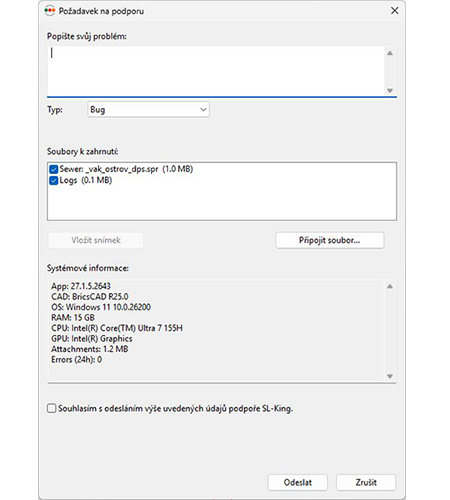The width and height of the screenshot is (450, 500).
Task: Click the app icon in the title bar
Action: pos(50,11)
